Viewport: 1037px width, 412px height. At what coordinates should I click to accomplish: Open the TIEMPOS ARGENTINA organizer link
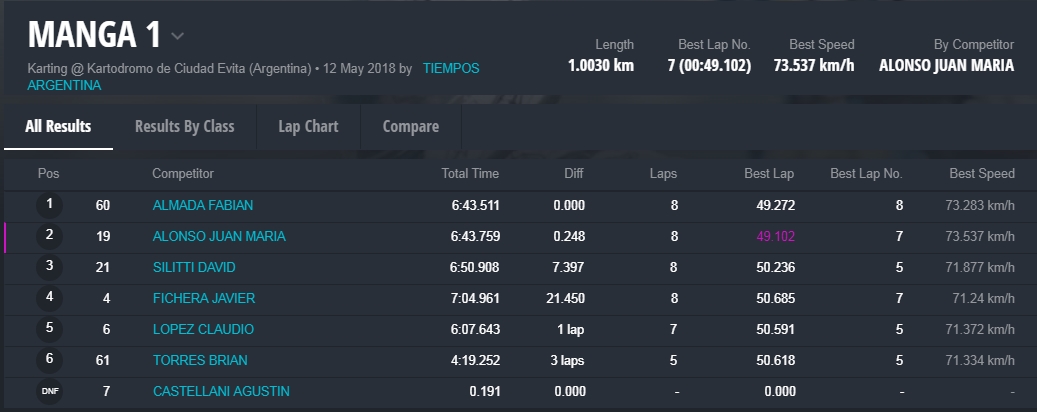(x=451, y=68)
